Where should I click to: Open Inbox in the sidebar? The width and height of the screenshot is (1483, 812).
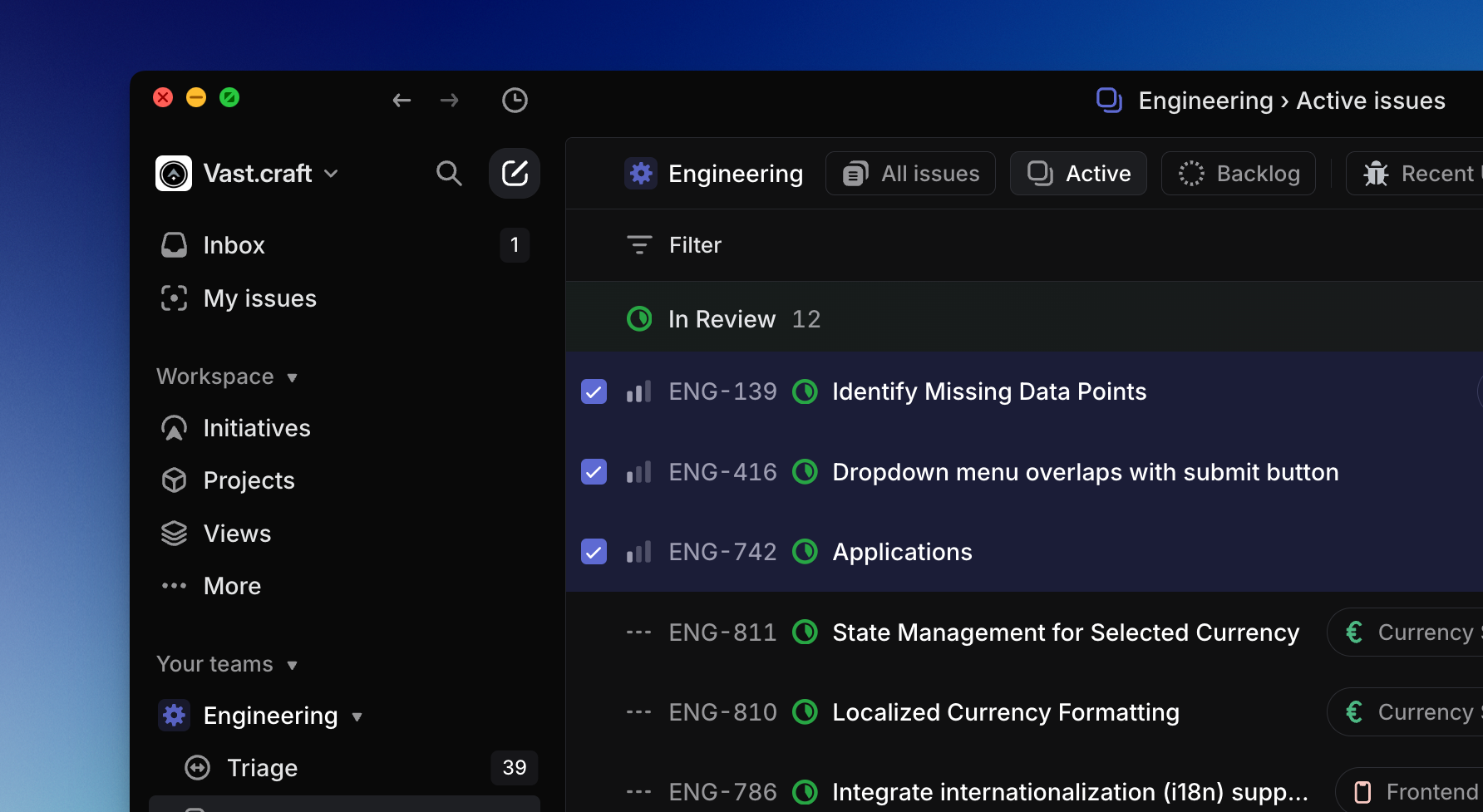pos(234,245)
